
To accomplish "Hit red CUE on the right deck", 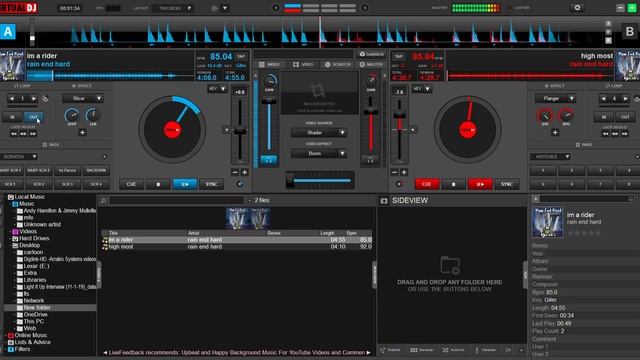I will tap(427, 184).
